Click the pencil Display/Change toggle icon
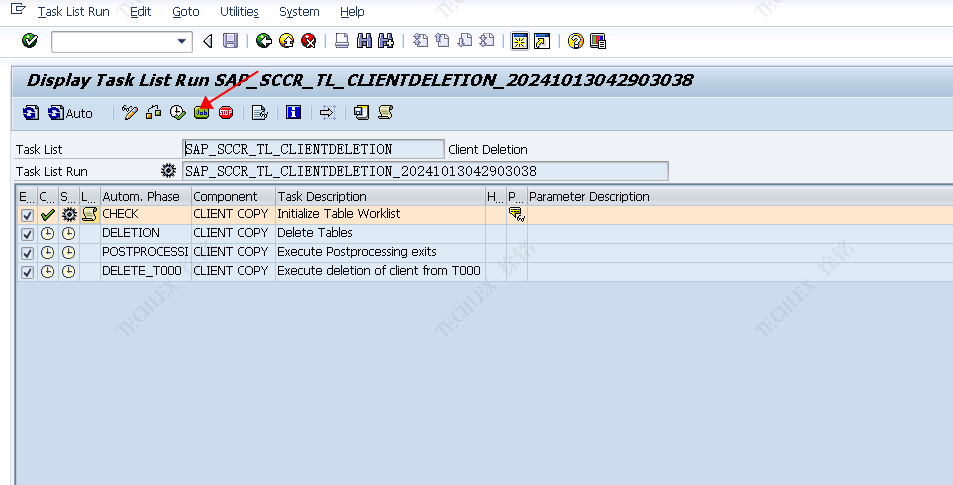Viewport: 953px width, 485px height. [x=129, y=113]
